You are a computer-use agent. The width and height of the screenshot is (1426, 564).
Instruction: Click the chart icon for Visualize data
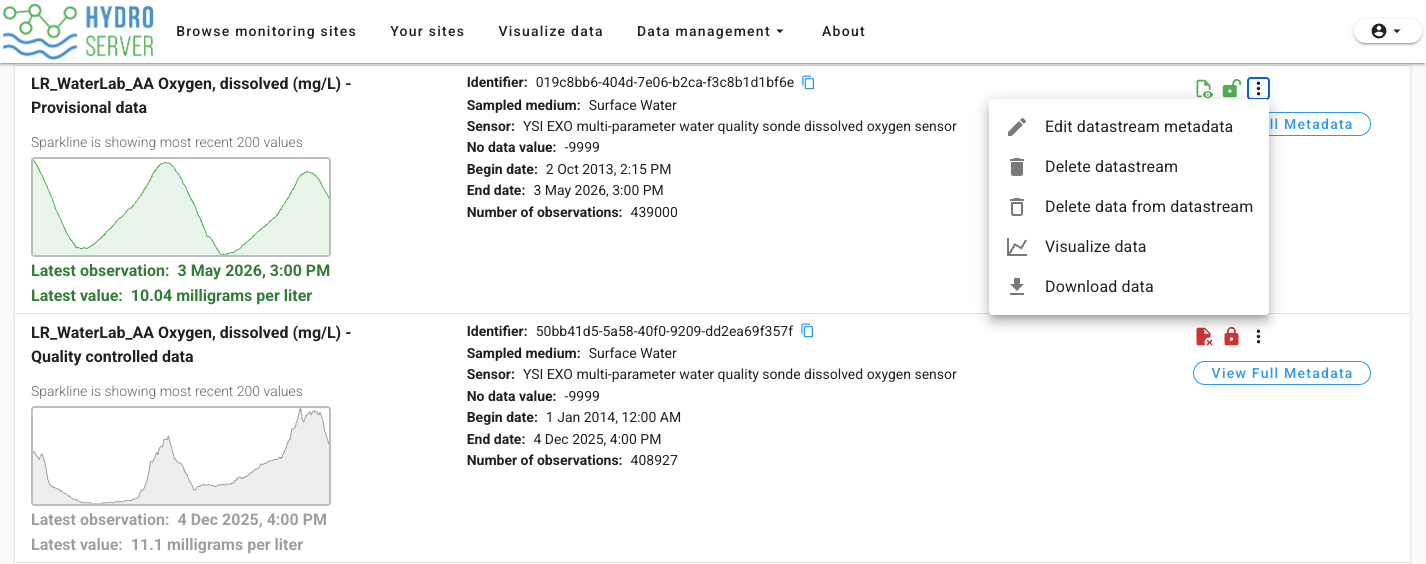1017,247
